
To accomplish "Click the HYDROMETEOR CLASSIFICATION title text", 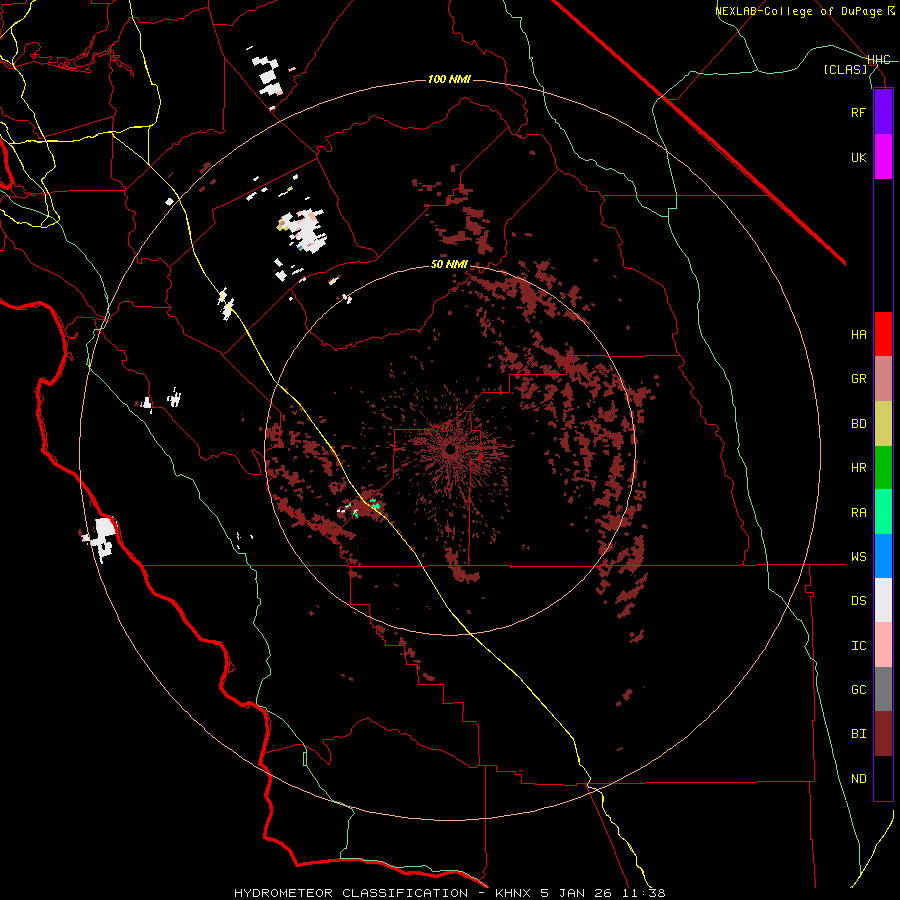I will 351,893.
